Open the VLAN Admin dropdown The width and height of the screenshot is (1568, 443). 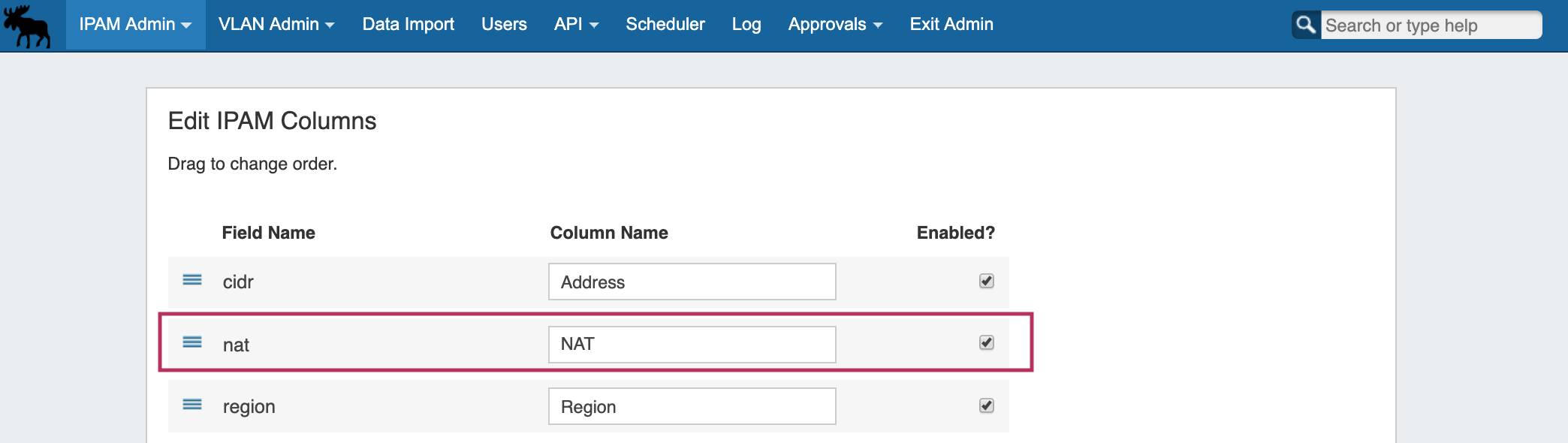(276, 25)
